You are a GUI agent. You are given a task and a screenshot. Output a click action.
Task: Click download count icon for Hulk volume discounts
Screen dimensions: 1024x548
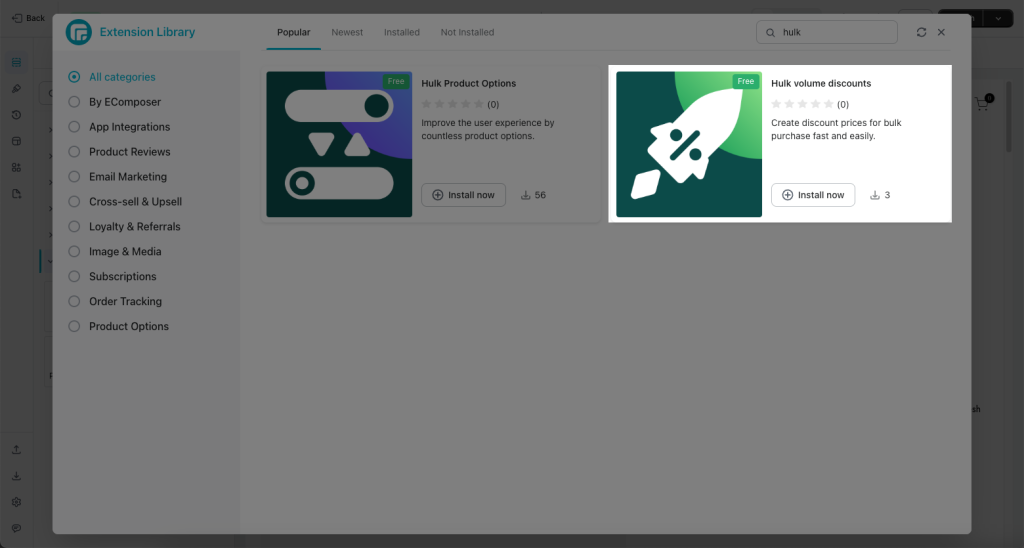(x=875, y=195)
